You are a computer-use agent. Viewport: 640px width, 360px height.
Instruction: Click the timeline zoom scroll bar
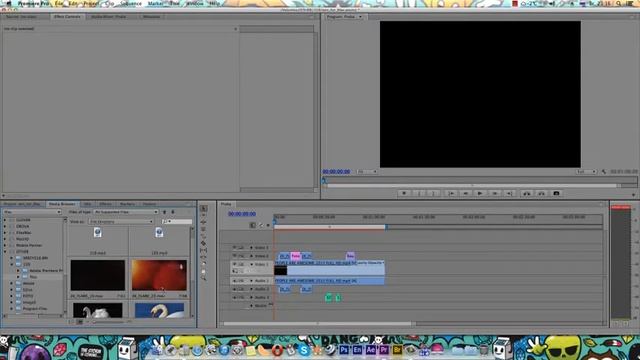click(x=317, y=324)
